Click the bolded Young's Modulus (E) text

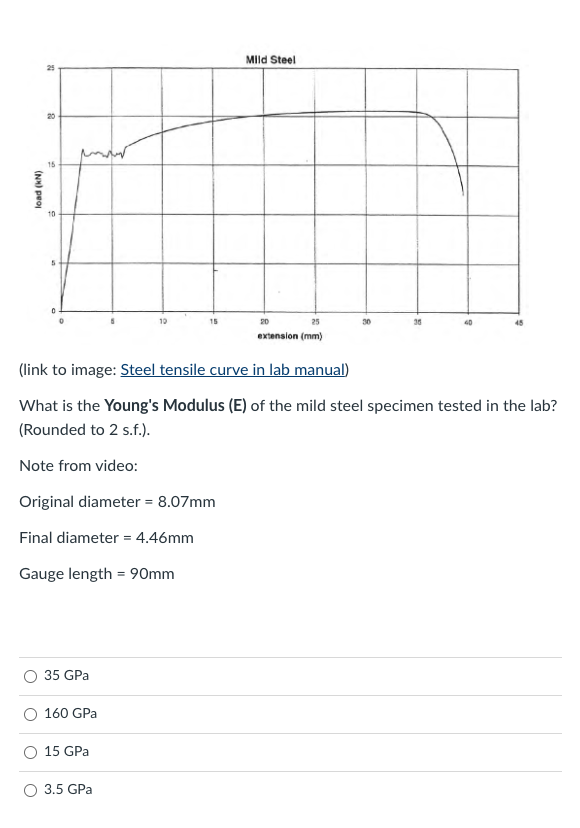point(175,406)
